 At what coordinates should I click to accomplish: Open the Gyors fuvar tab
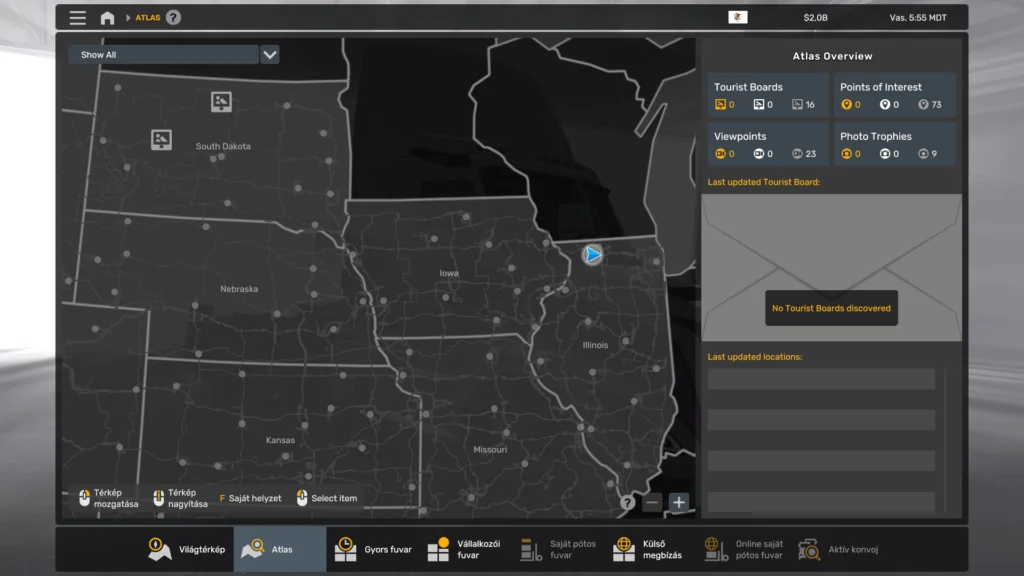pyautogui.click(x=373, y=549)
